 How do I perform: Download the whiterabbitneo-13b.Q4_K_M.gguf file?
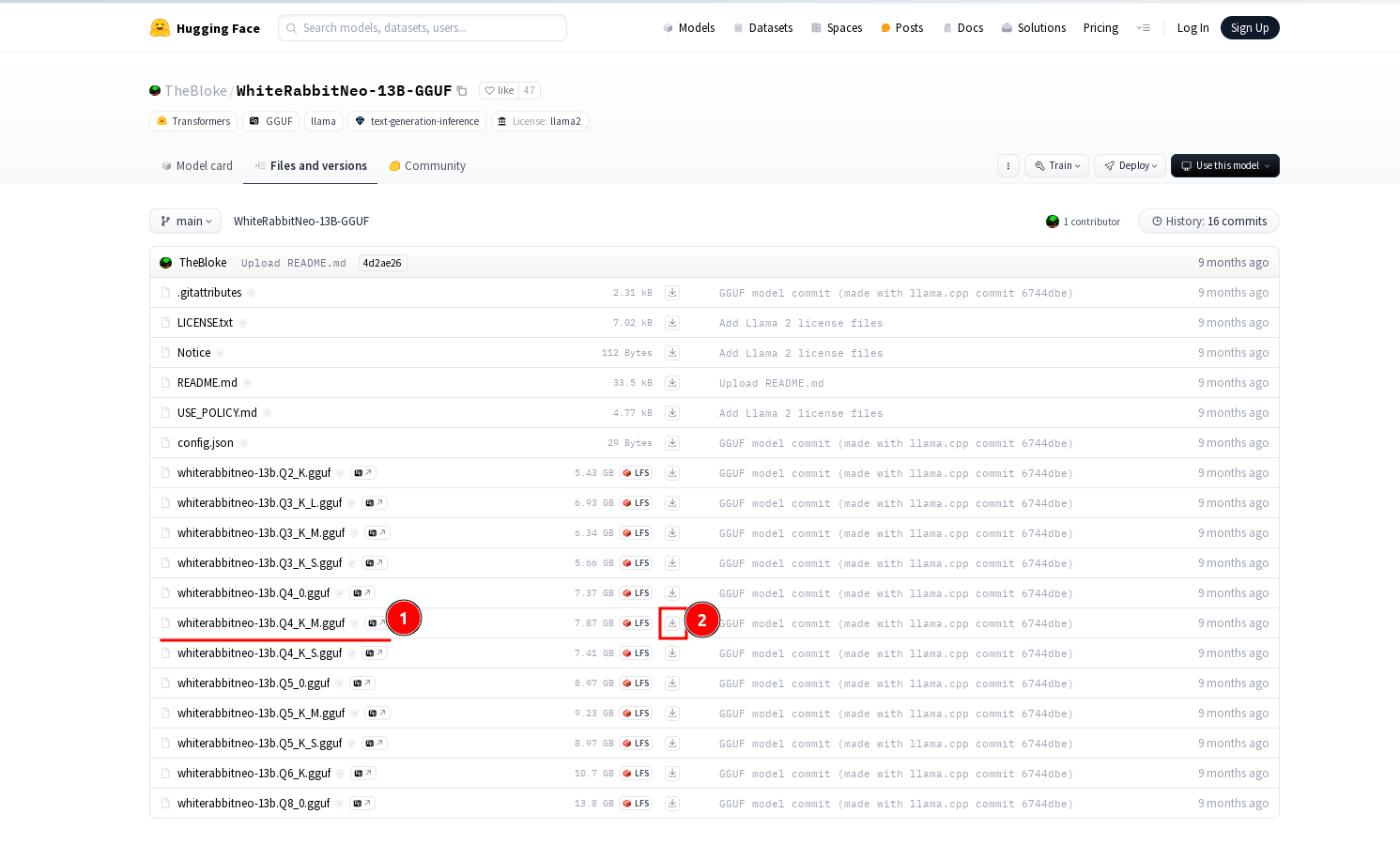click(x=672, y=623)
